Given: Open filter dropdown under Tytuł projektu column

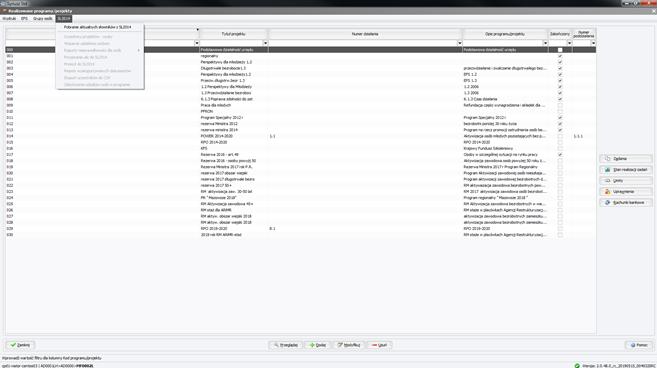Looking at the screenshot, I should (265, 43).
